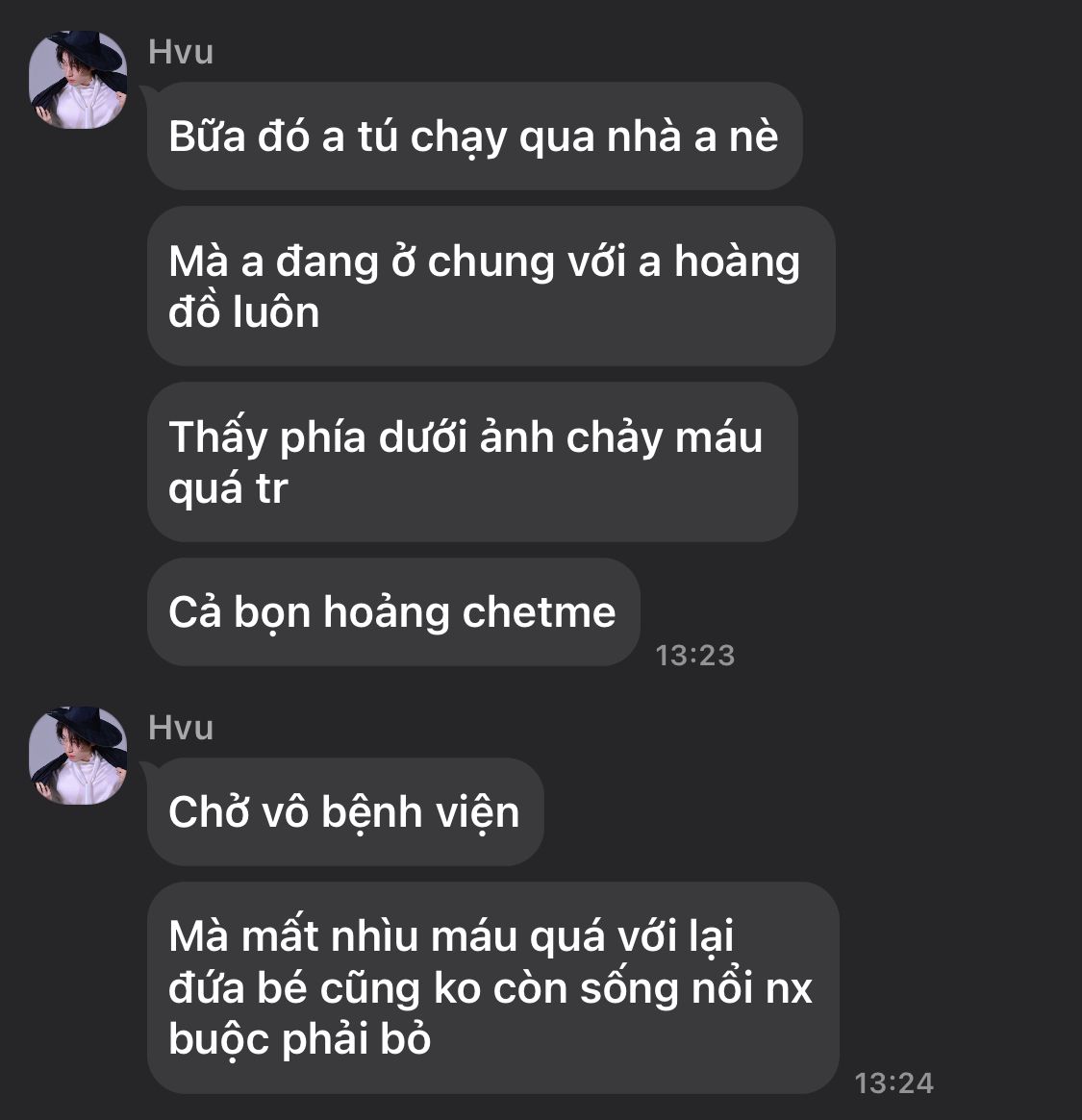Image resolution: width=1082 pixels, height=1120 pixels.
Task: Click the words "a hoàng" in second message
Action: 719,261
